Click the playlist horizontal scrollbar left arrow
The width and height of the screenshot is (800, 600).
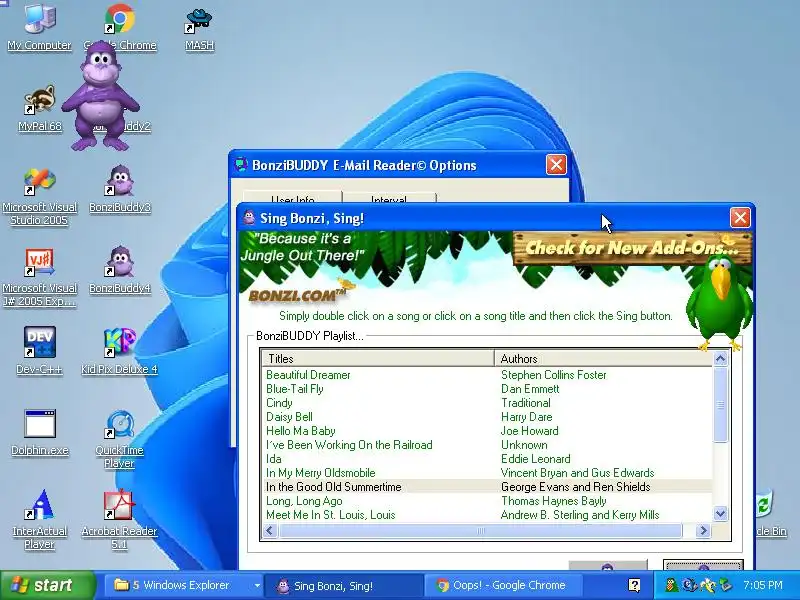click(270, 531)
